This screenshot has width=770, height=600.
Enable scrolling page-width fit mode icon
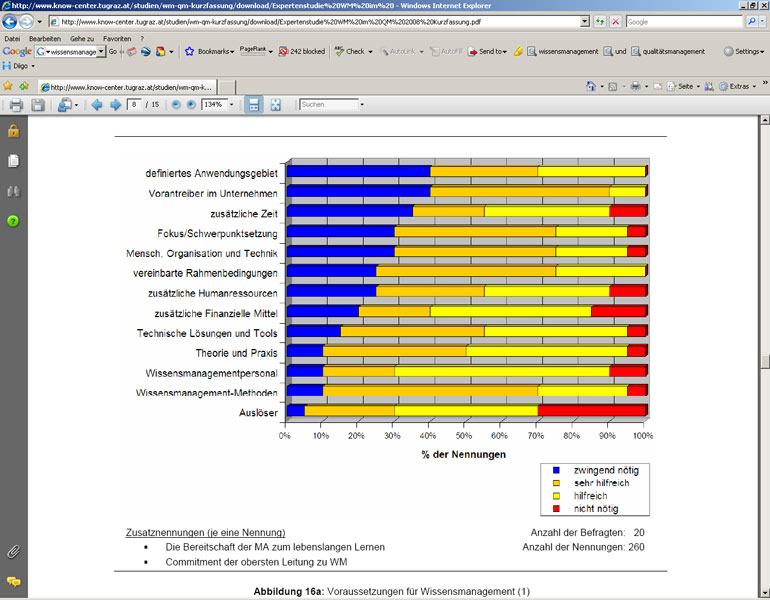(x=254, y=105)
